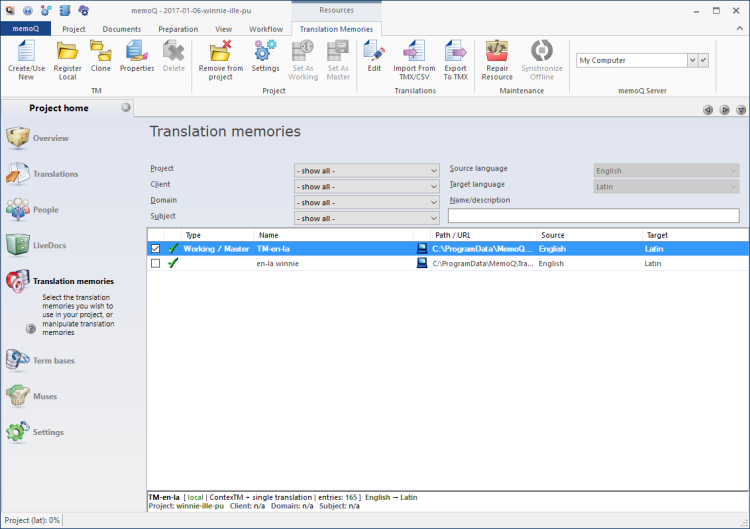
Task: Click Source language English dropdown
Action: 666,171
